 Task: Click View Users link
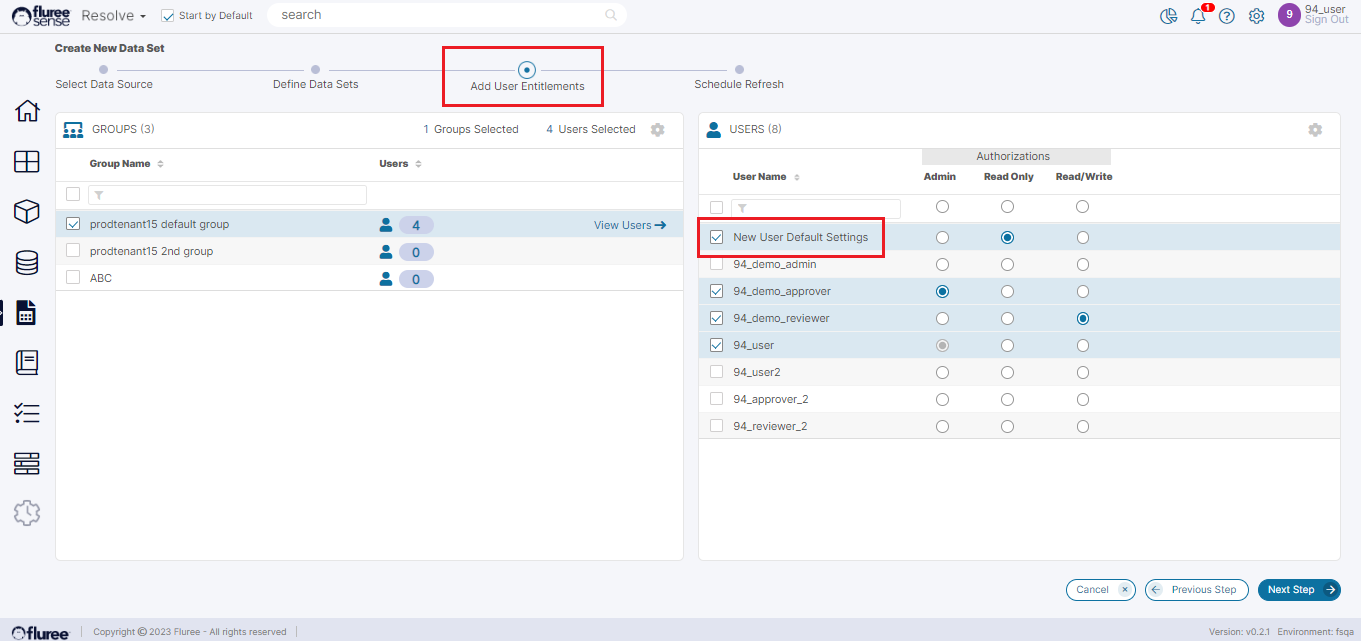(x=629, y=225)
